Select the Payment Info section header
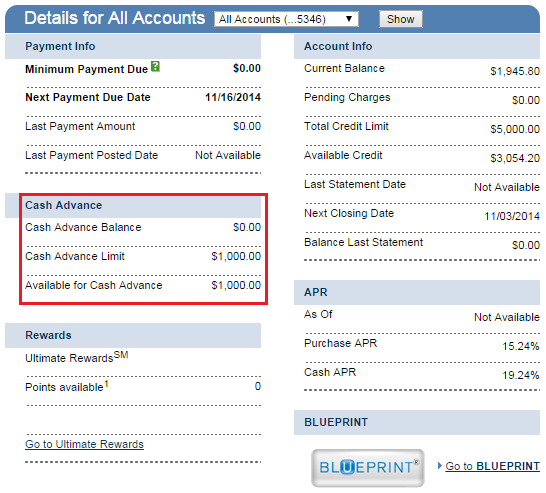 133,46
